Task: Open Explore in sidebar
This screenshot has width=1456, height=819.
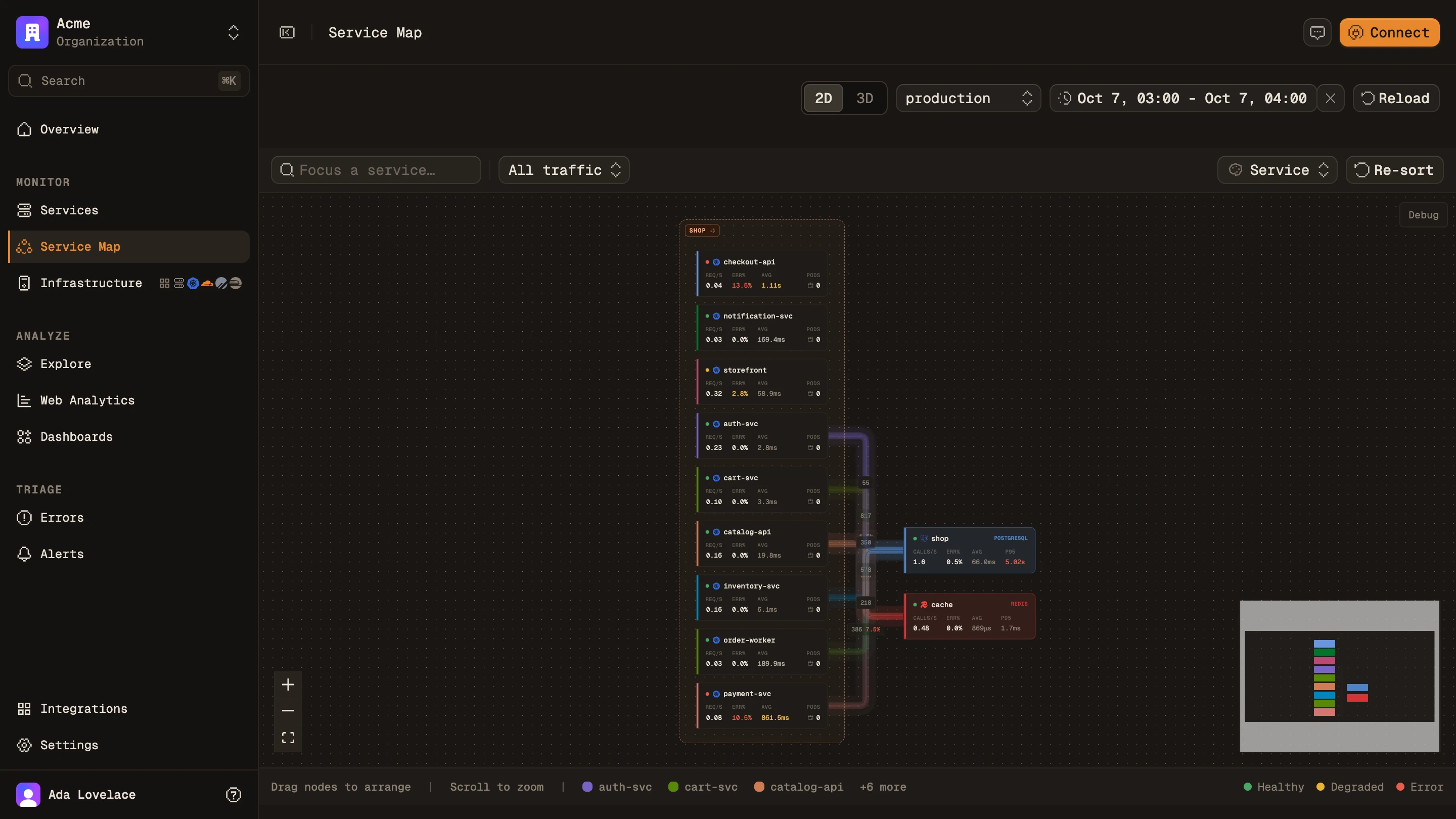Action: pos(129,364)
